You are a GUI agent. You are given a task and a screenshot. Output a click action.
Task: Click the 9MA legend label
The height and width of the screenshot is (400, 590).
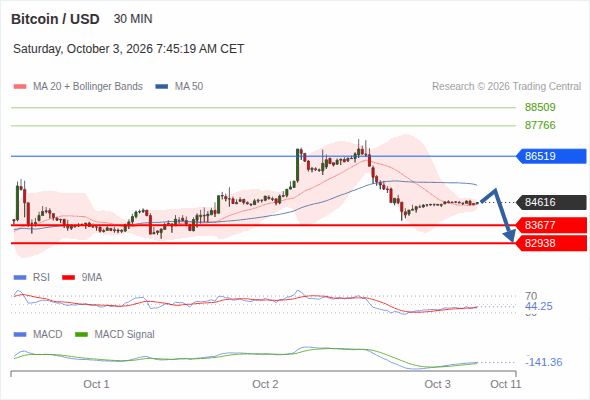coord(92,278)
